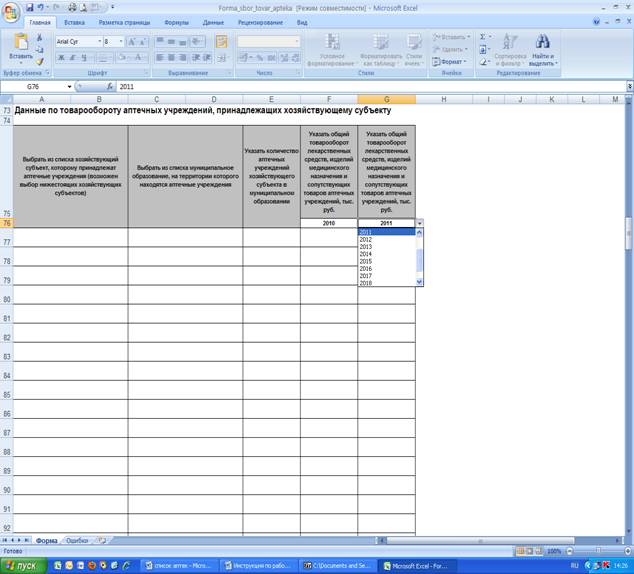Click the Save icon in Quick Access toolbar

[x=30, y=7]
